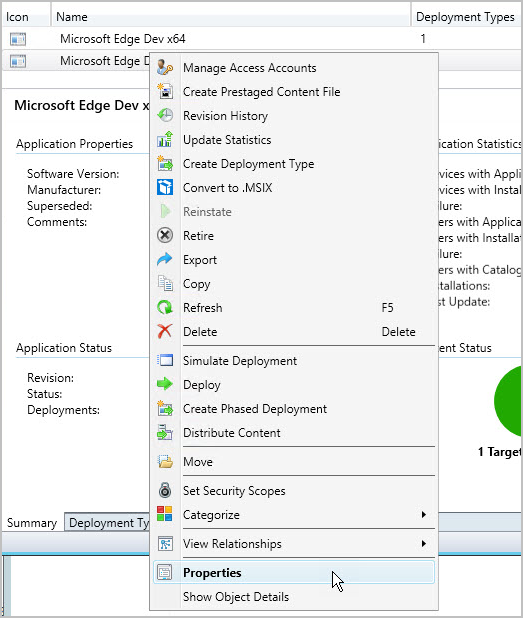Select the Microsoft Edge Dev x64 row name
Screen dimensions: 523x618
click(x=123, y=39)
